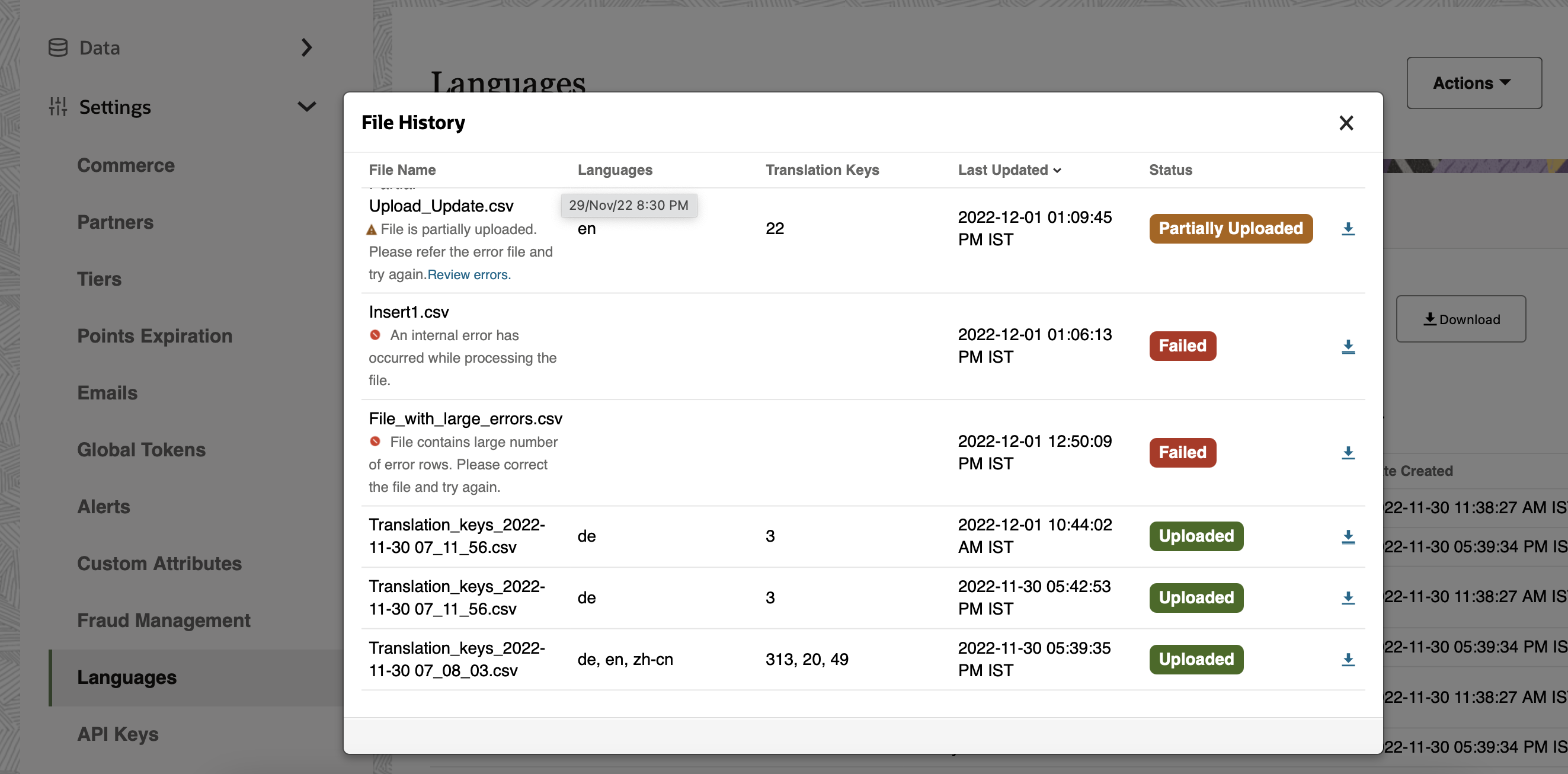Open Partners settings
The height and width of the screenshot is (774, 1568).
(x=115, y=222)
